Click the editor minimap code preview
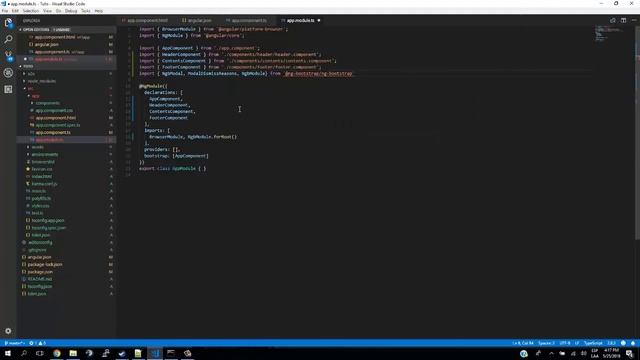The width and height of the screenshot is (640, 360). pos(608,33)
